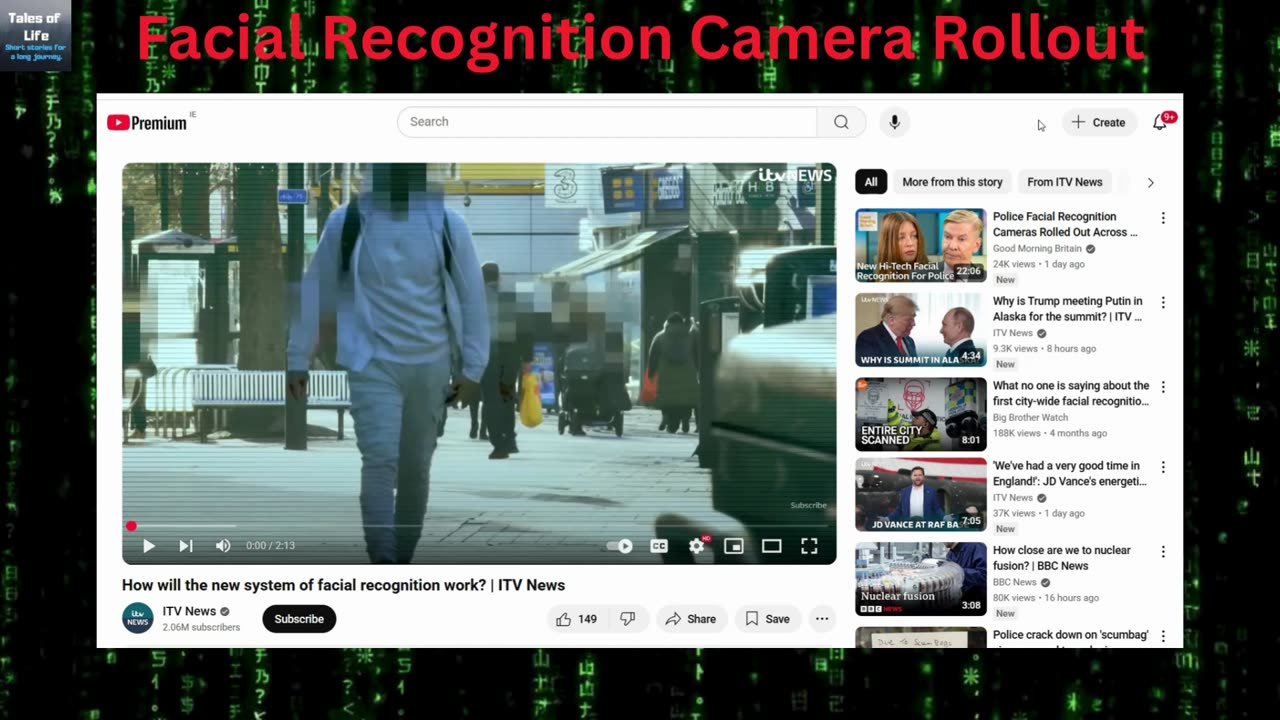Open options menu for Police crack down video
This screenshot has width=1280, height=720.
[x=1163, y=636]
